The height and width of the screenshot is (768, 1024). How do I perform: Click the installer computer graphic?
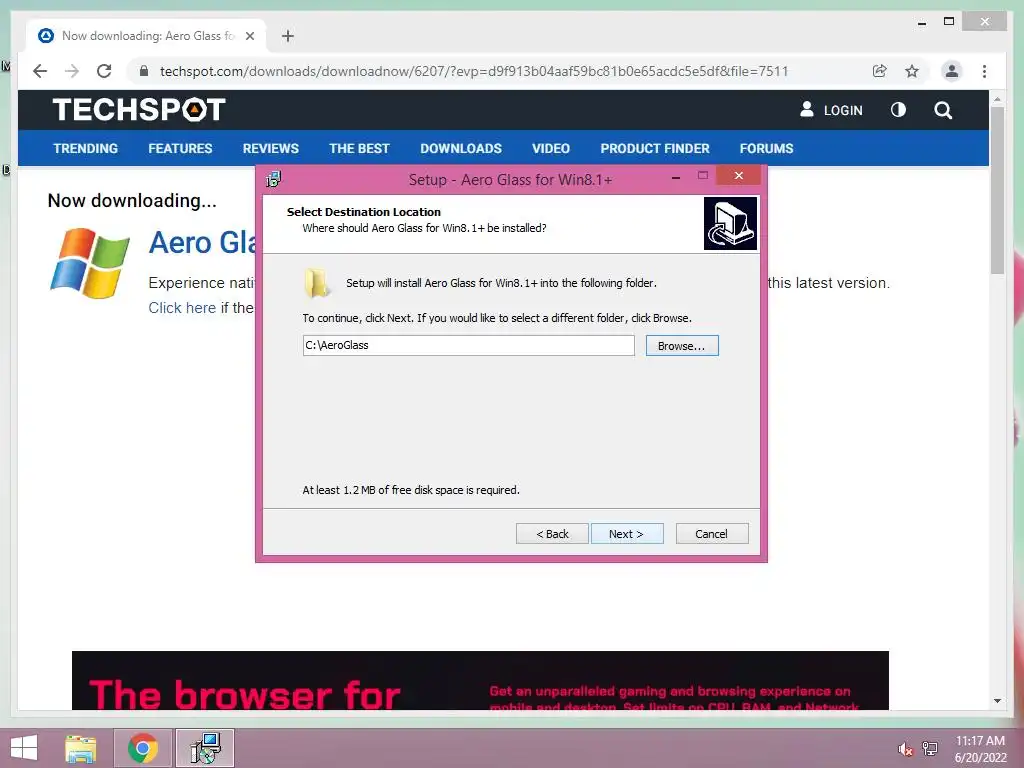730,223
